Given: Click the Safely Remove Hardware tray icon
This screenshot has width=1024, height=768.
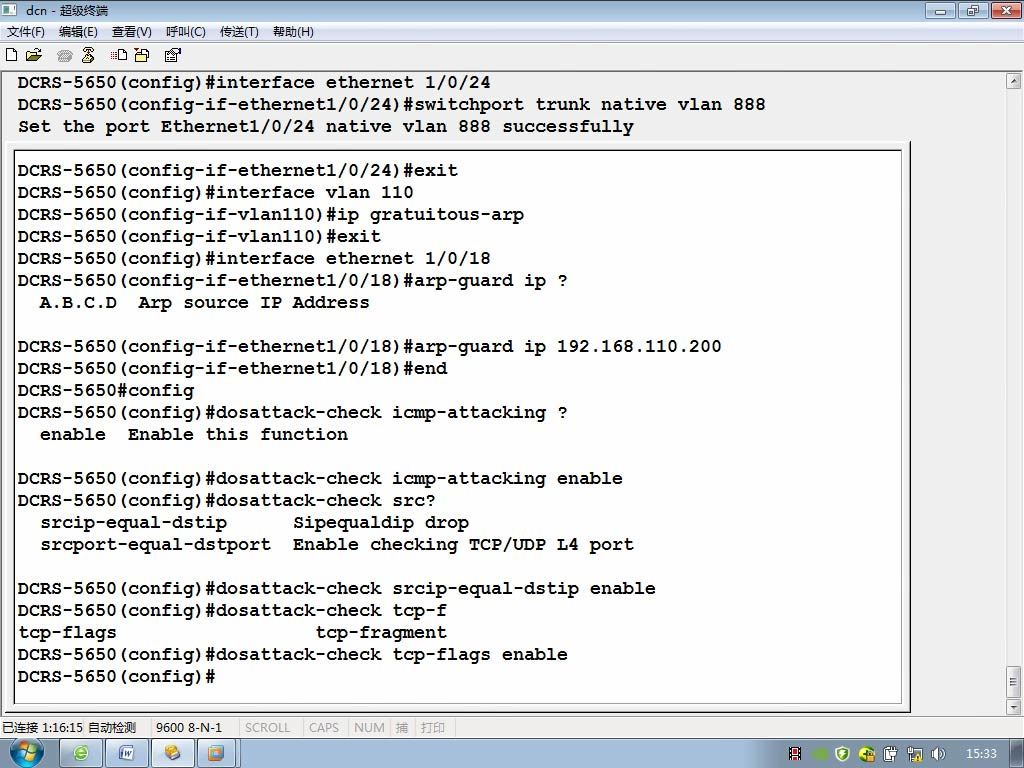Looking at the screenshot, I should pos(891,754).
